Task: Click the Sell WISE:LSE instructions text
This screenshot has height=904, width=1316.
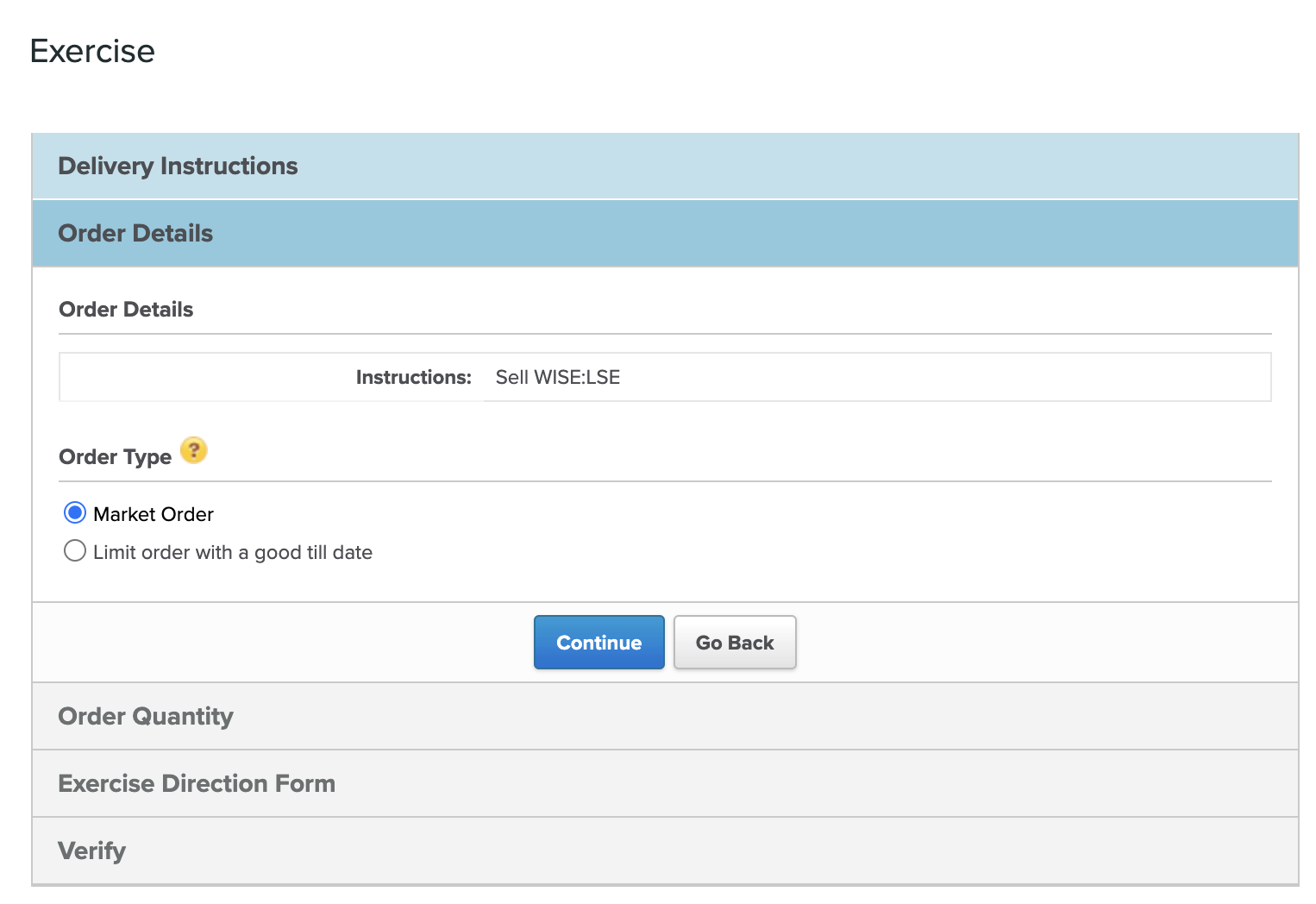Action: click(558, 377)
